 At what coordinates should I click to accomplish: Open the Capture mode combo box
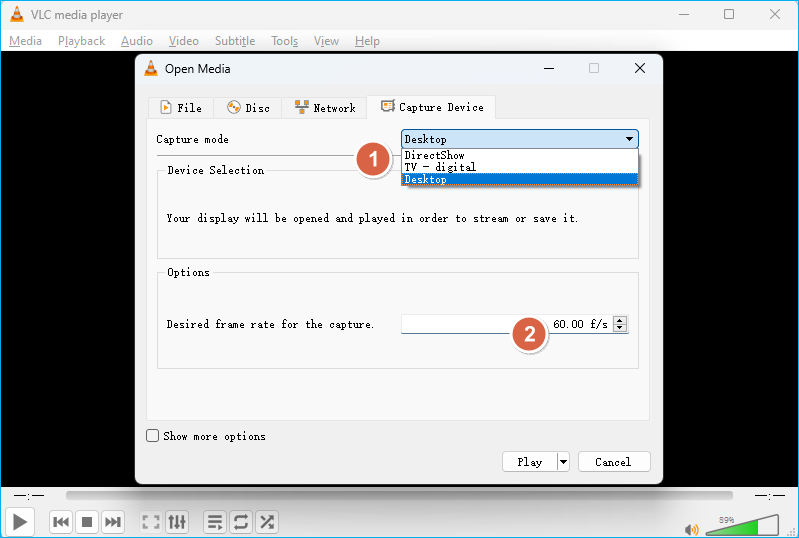coord(520,139)
